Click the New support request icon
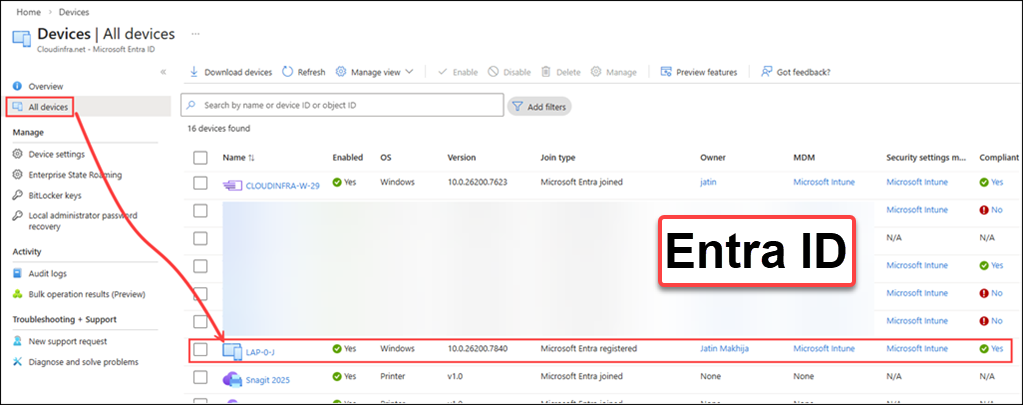Screen dimensions: 1023x405 [x=18, y=341]
